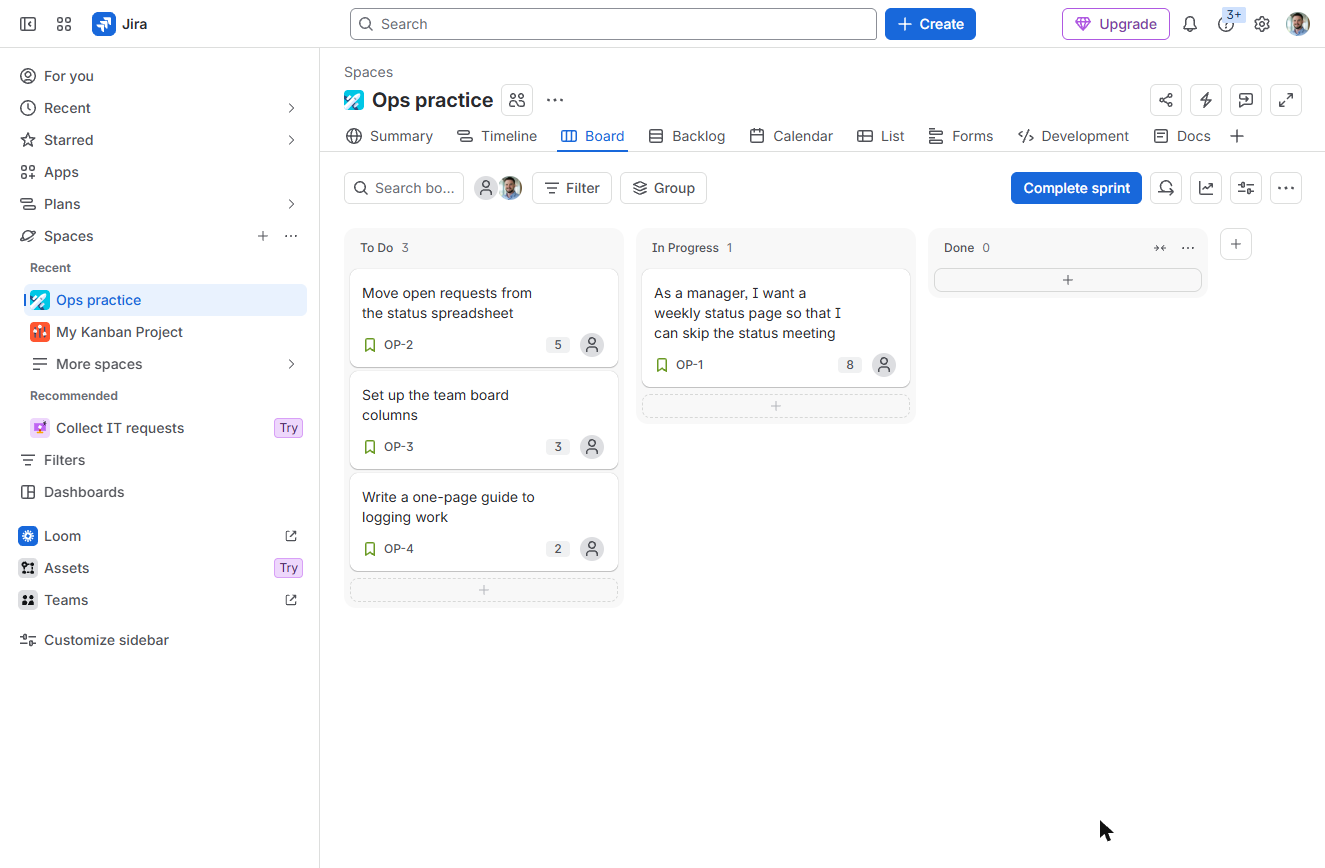Open the Backlog tab

pyautogui.click(x=686, y=136)
